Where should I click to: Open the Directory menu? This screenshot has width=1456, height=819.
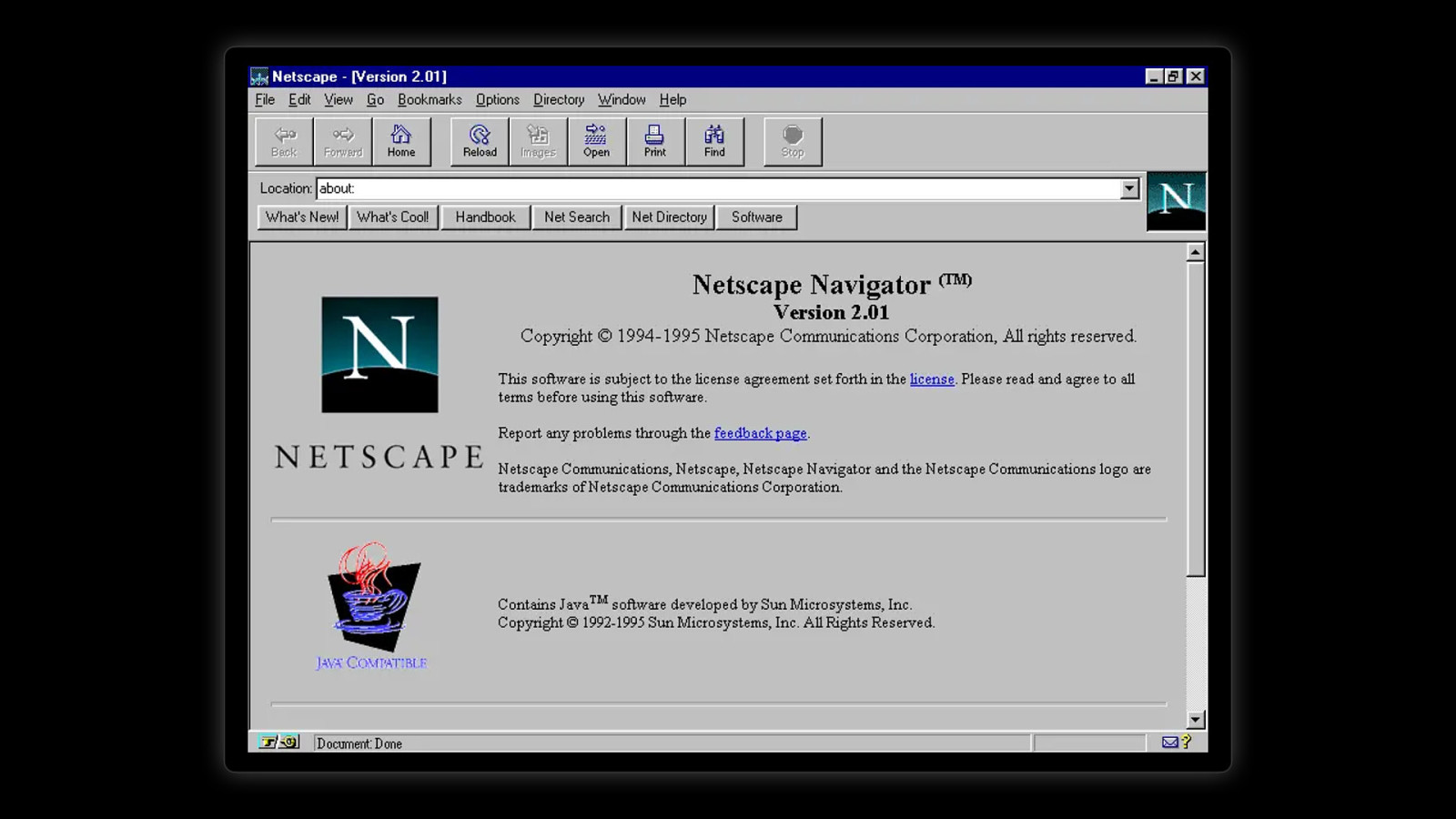[559, 100]
